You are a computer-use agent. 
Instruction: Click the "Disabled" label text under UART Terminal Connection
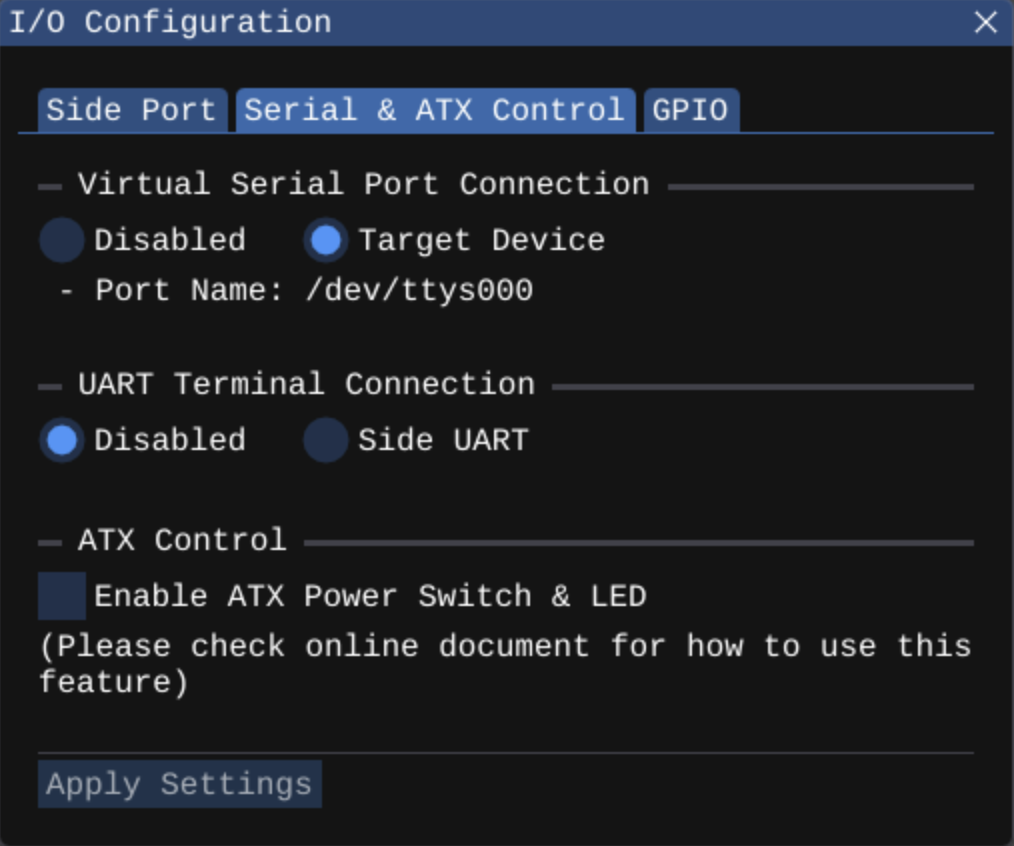(169, 441)
